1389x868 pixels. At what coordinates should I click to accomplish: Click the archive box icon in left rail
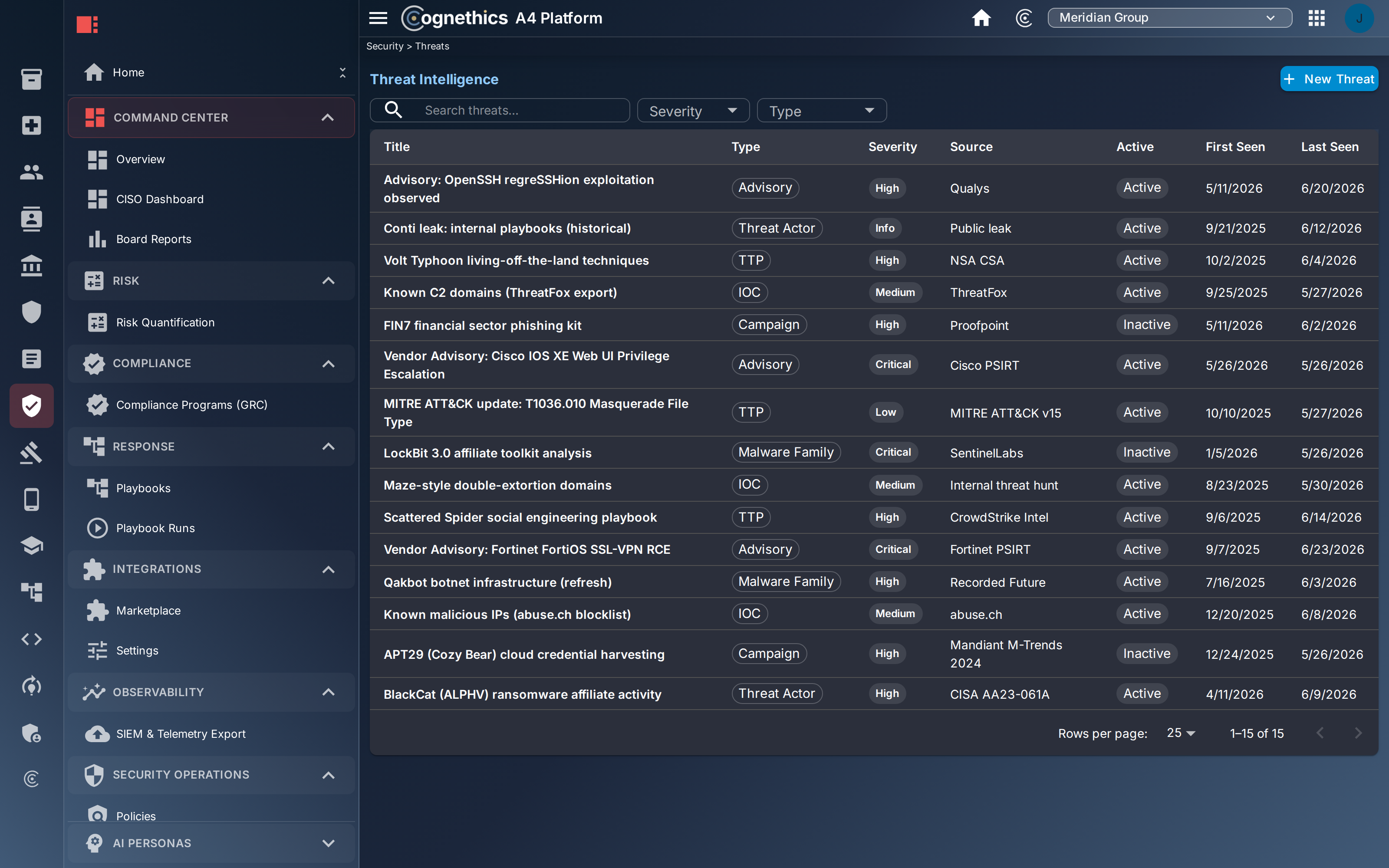click(x=32, y=79)
